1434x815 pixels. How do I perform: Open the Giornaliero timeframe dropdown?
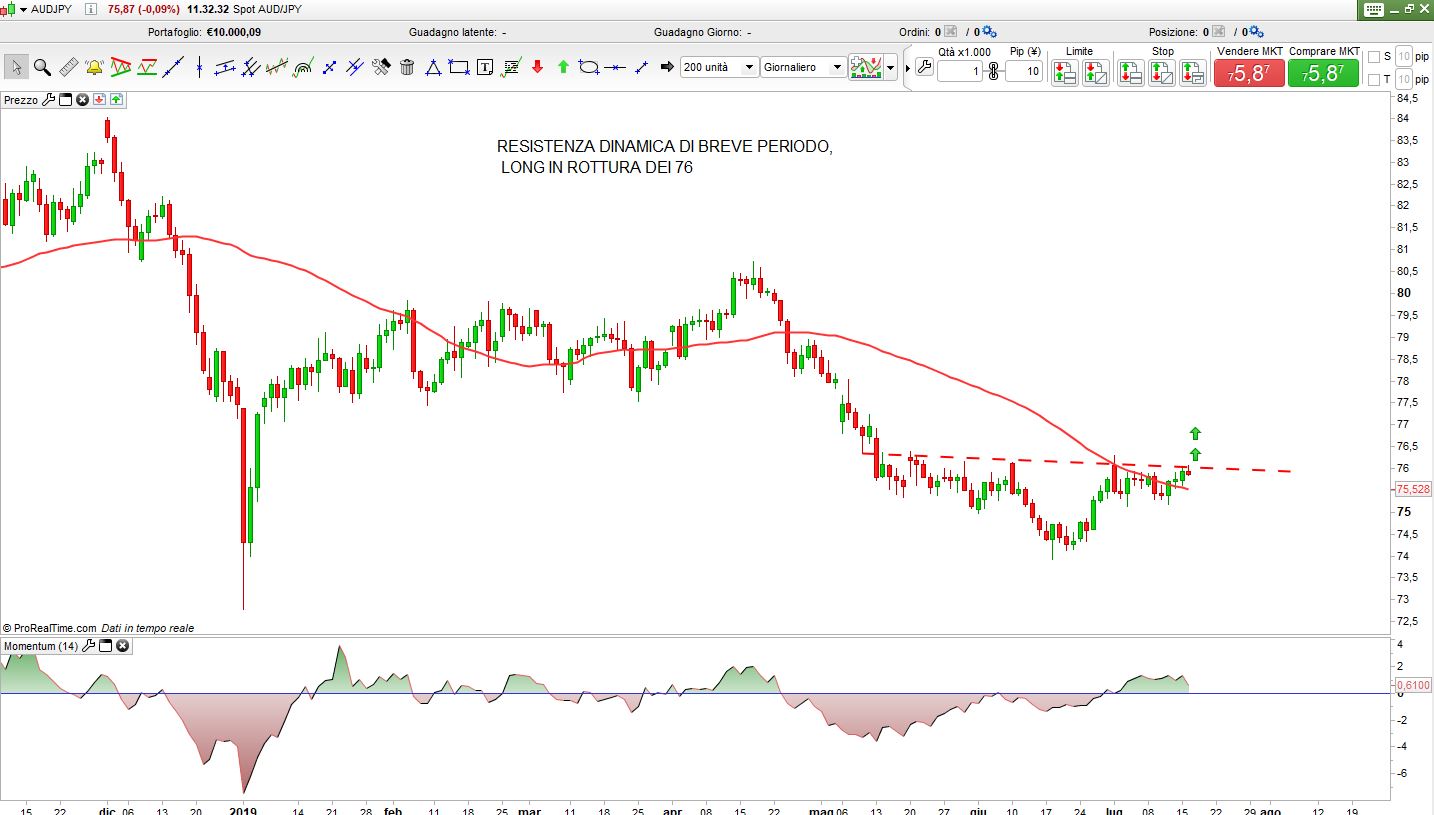coord(837,67)
